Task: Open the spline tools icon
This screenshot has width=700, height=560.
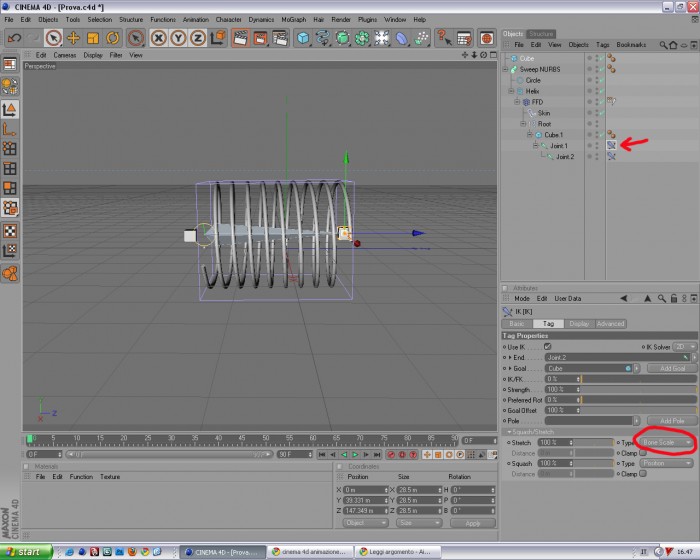Action: tap(323, 38)
